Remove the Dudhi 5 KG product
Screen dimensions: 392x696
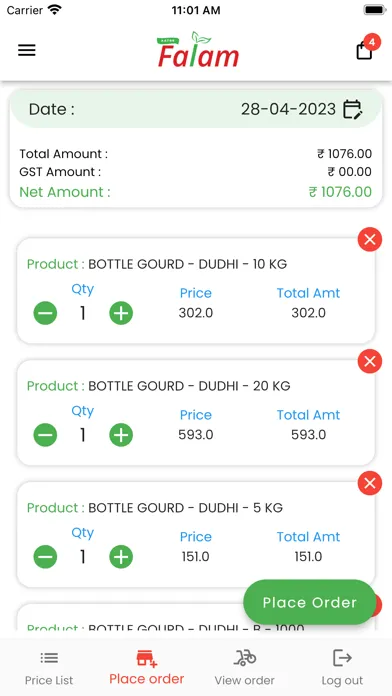click(370, 483)
